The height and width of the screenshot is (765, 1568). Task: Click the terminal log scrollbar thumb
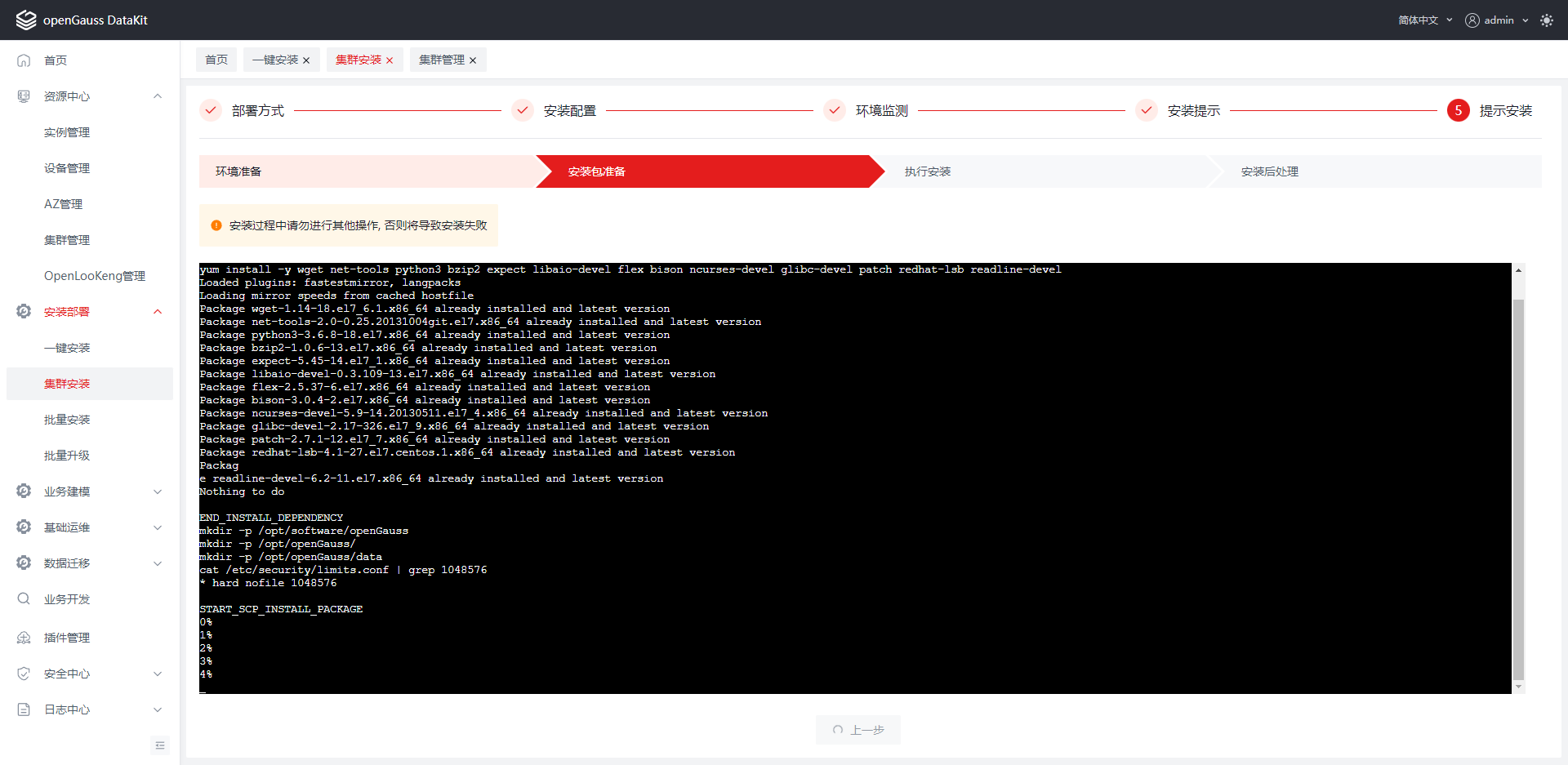1518,490
